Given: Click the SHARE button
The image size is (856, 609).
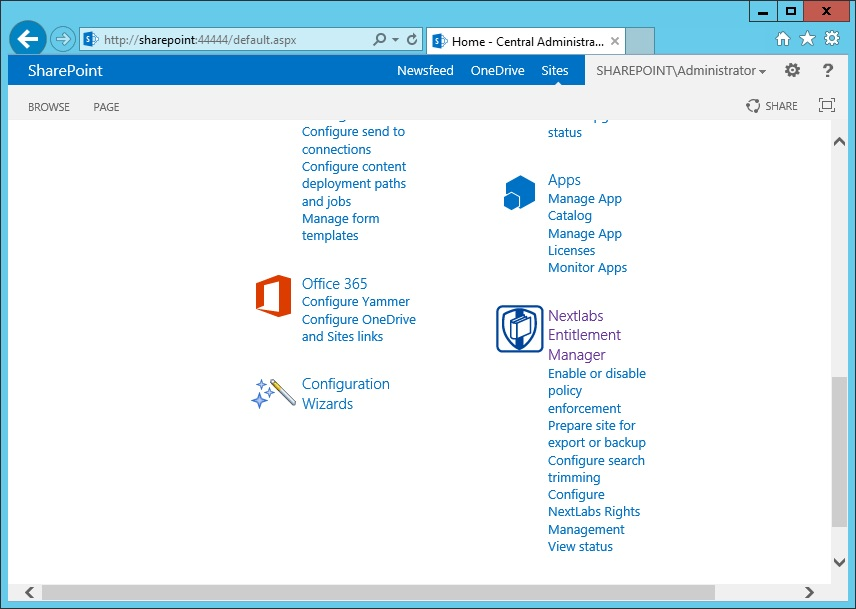Looking at the screenshot, I should (x=772, y=106).
